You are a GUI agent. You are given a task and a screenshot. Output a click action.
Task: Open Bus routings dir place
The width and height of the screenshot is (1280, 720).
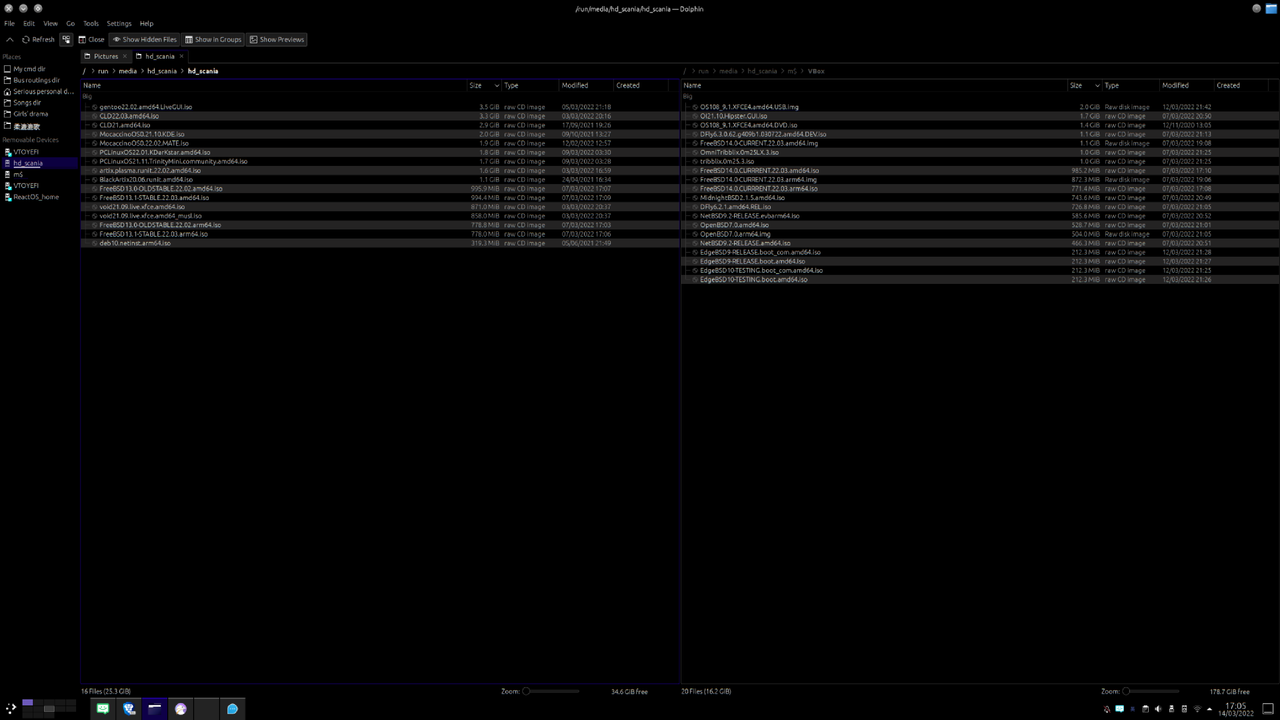coord(39,80)
